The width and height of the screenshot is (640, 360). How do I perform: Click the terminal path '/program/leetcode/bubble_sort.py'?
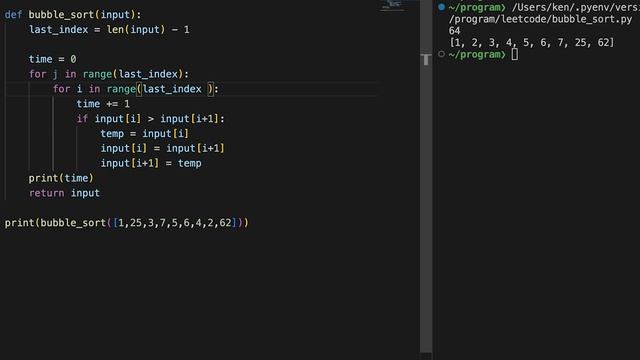[540, 19]
